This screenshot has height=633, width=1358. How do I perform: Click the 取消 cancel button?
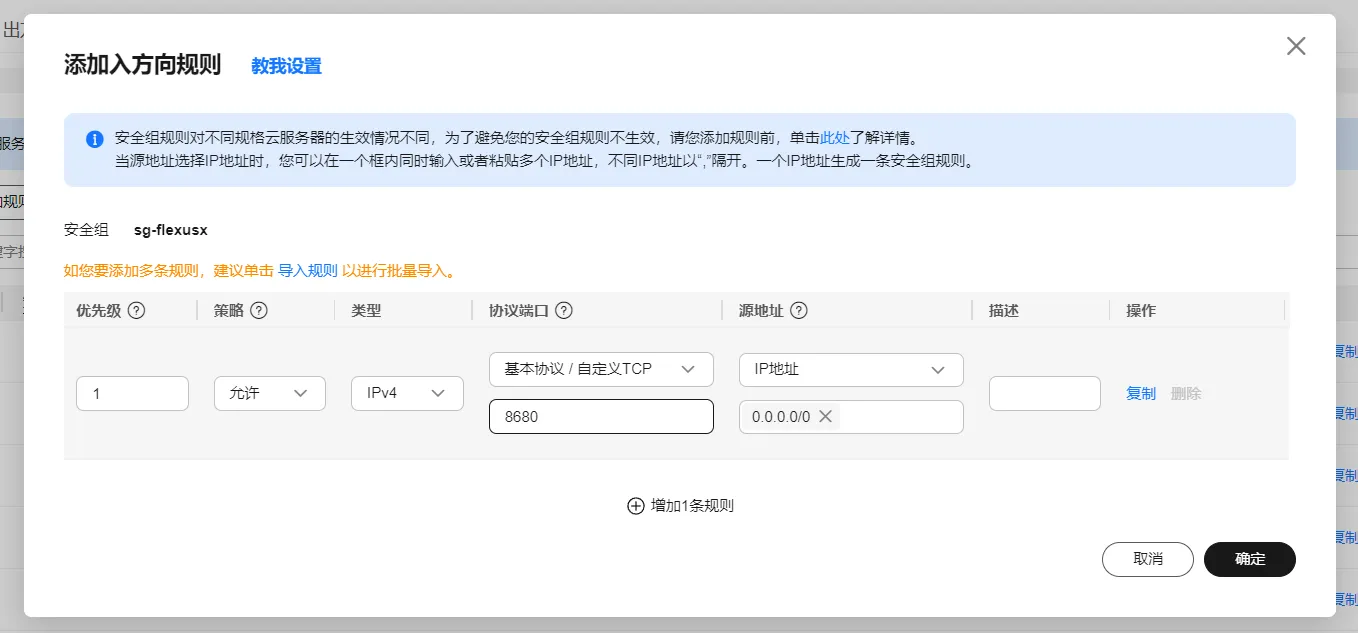pyautogui.click(x=1147, y=559)
